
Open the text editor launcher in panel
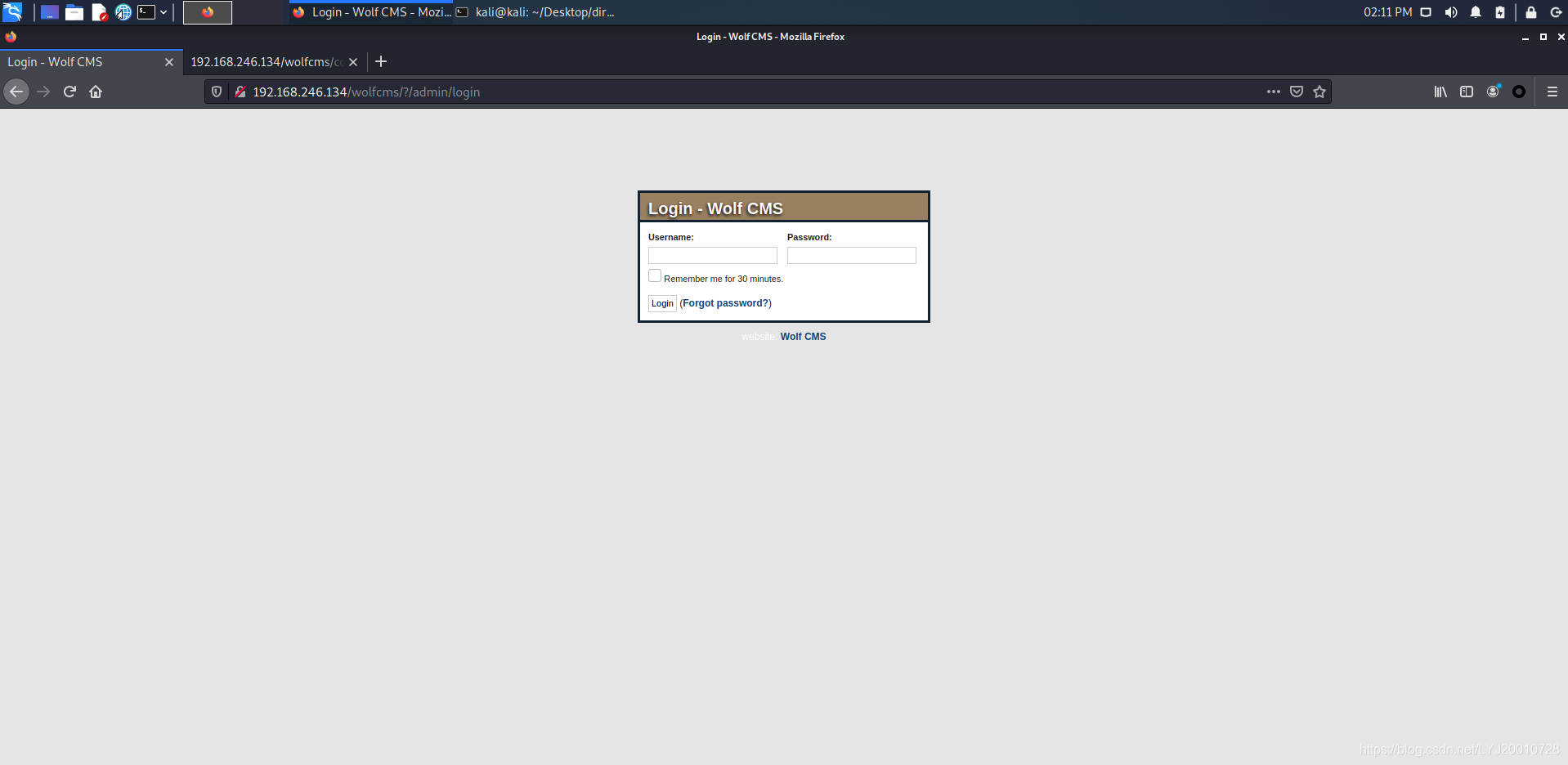pyautogui.click(x=100, y=12)
